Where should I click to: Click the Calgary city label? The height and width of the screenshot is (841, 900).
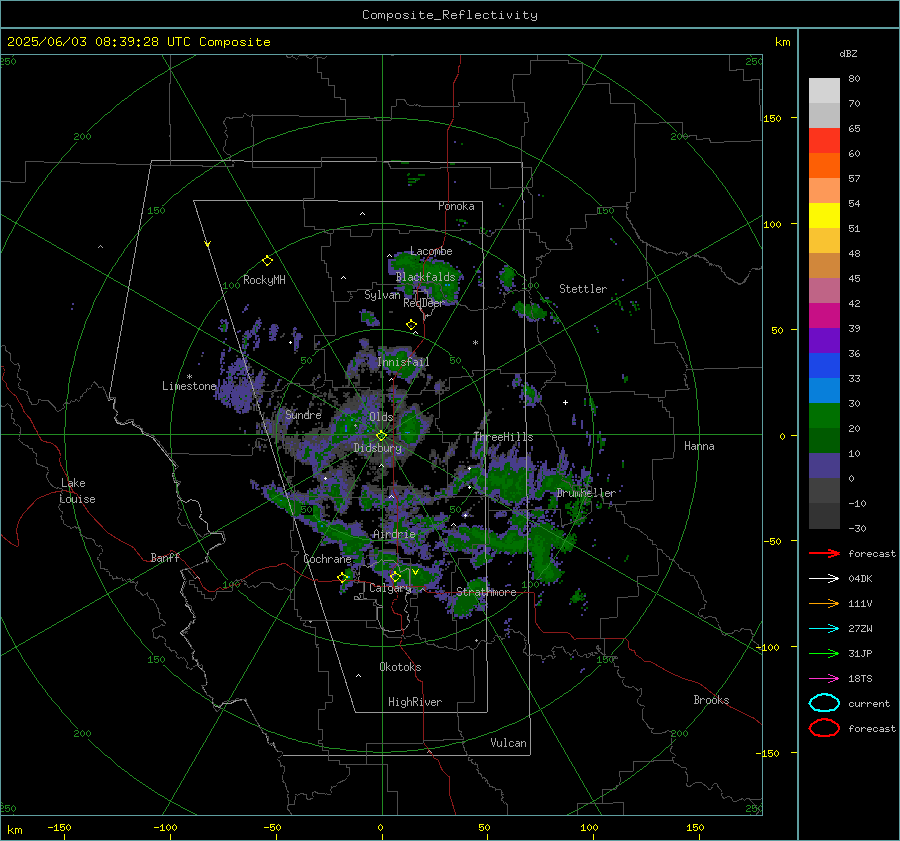[390, 588]
